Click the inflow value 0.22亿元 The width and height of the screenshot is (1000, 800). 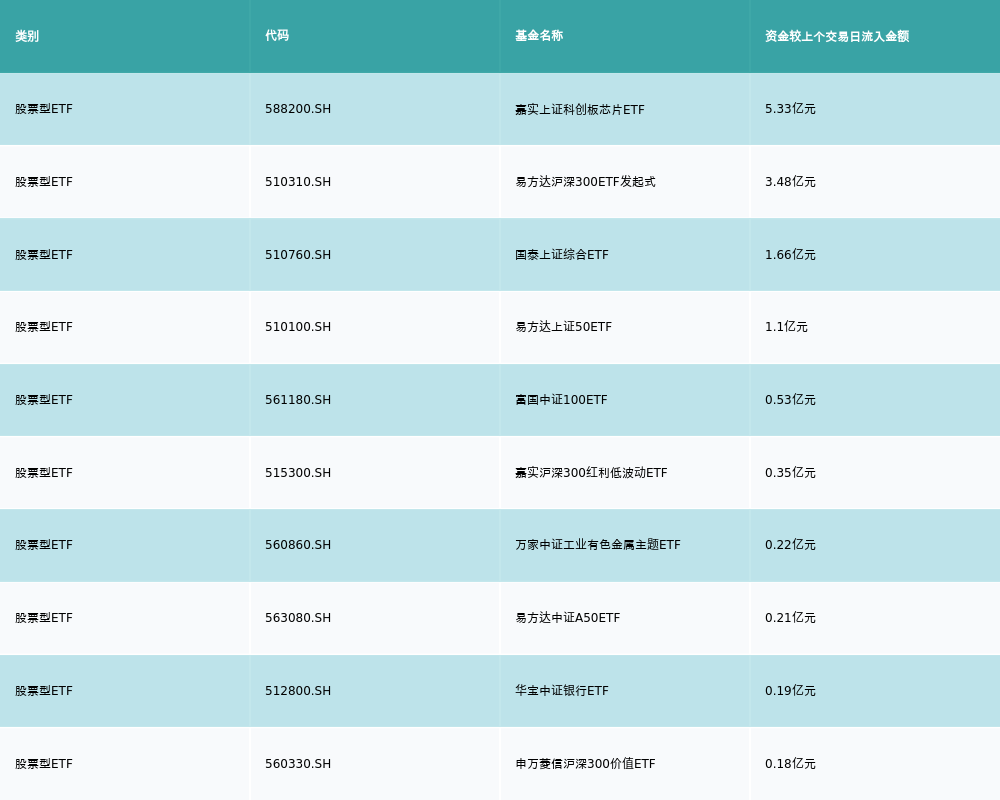790,545
